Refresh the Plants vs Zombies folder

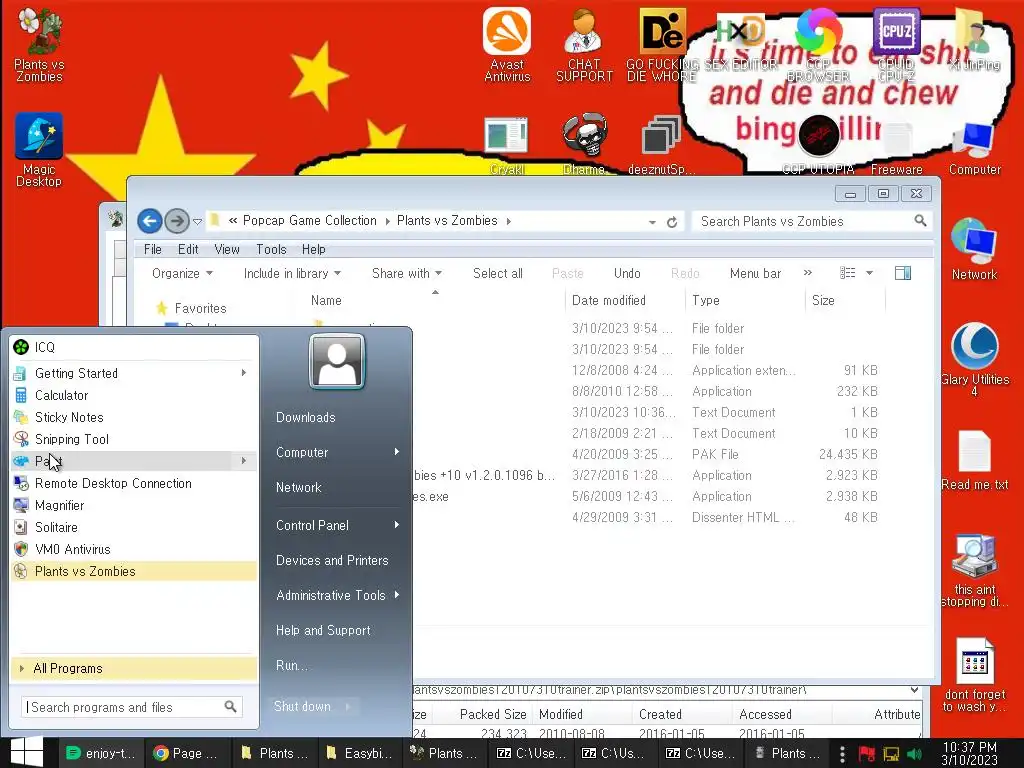672,222
